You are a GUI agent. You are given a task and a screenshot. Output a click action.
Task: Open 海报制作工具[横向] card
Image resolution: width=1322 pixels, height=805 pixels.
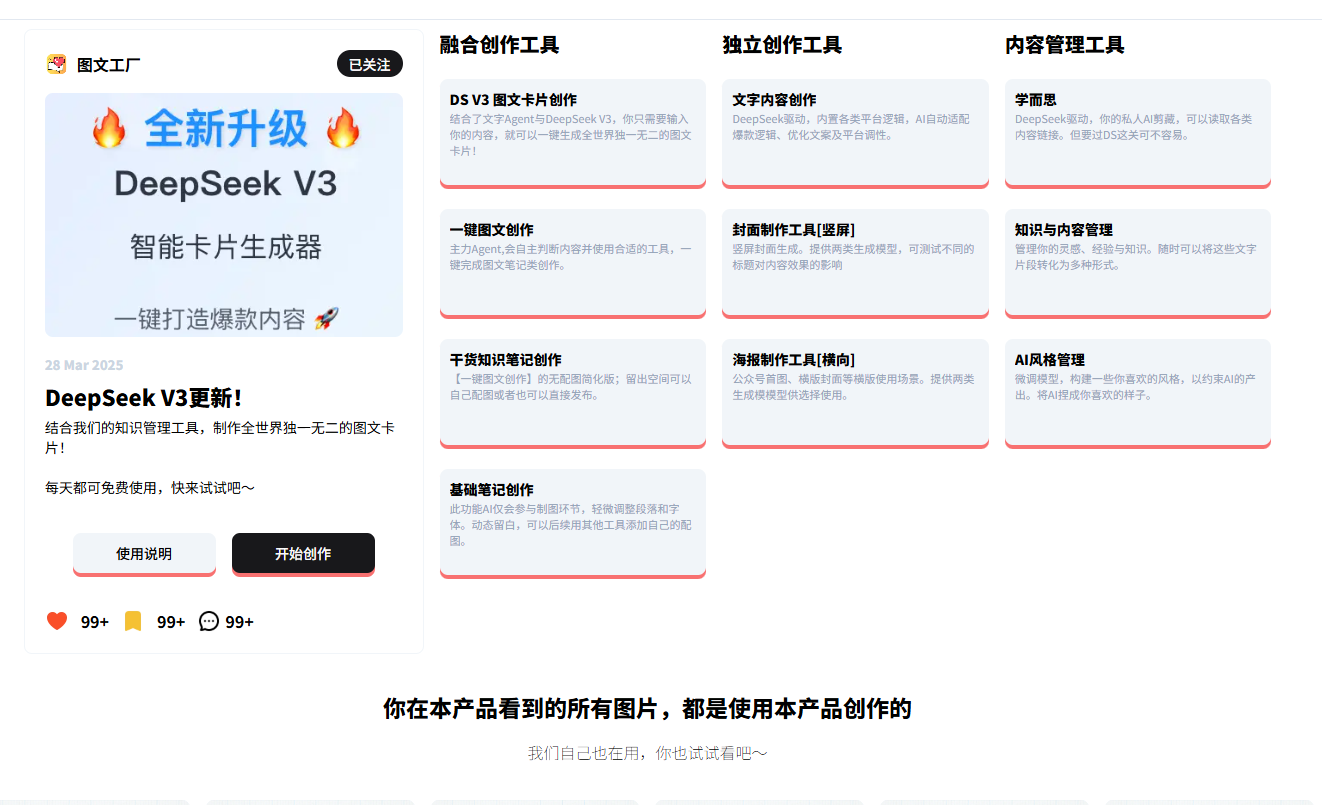[x=855, y=392]
